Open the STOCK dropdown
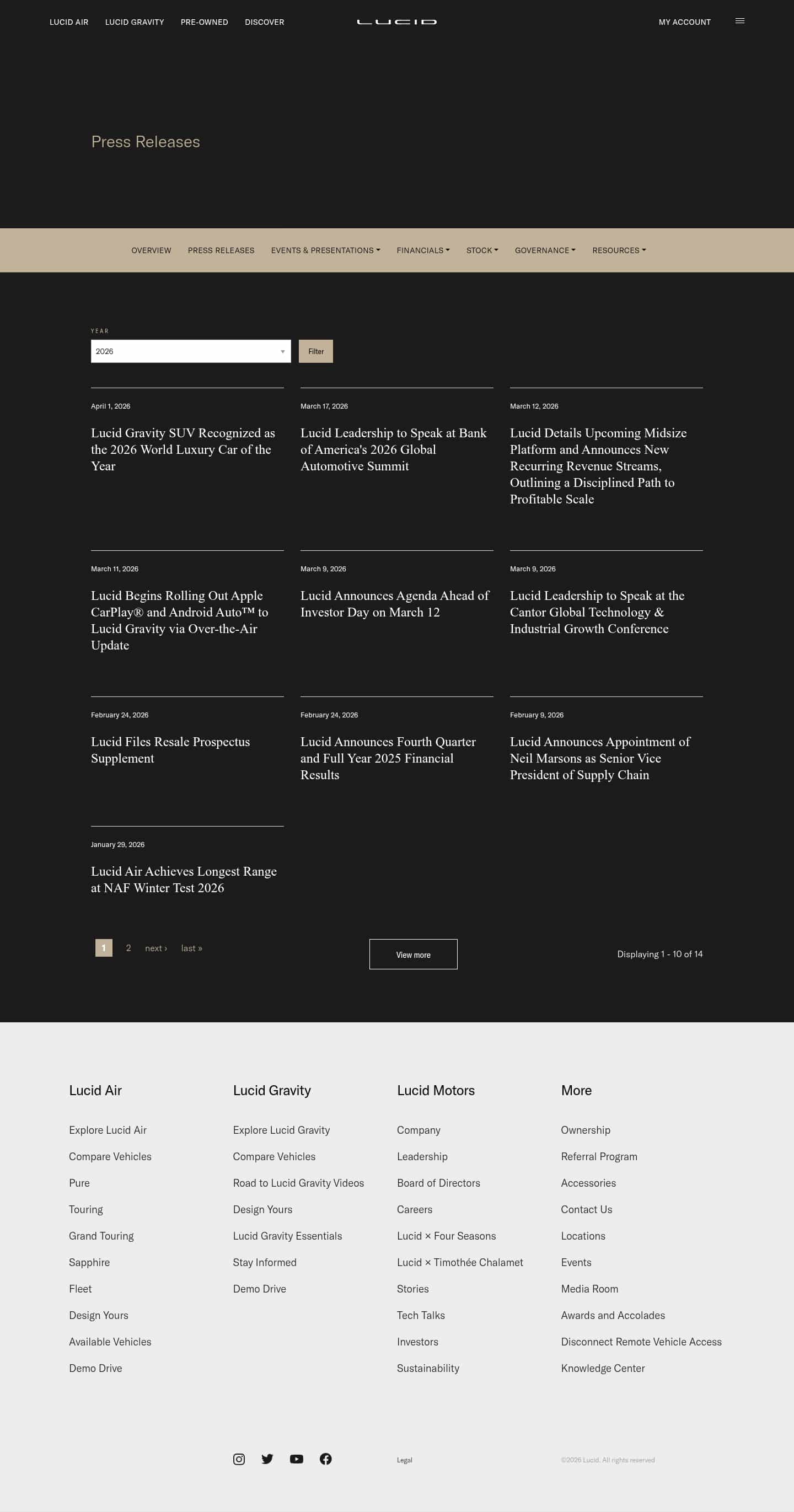 click(x=482, y=250)
